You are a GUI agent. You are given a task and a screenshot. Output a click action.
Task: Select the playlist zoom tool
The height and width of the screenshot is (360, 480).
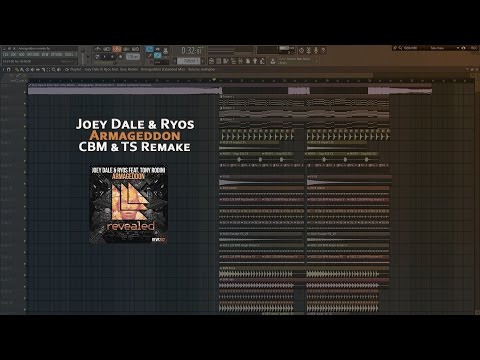(x=53, y=69)
